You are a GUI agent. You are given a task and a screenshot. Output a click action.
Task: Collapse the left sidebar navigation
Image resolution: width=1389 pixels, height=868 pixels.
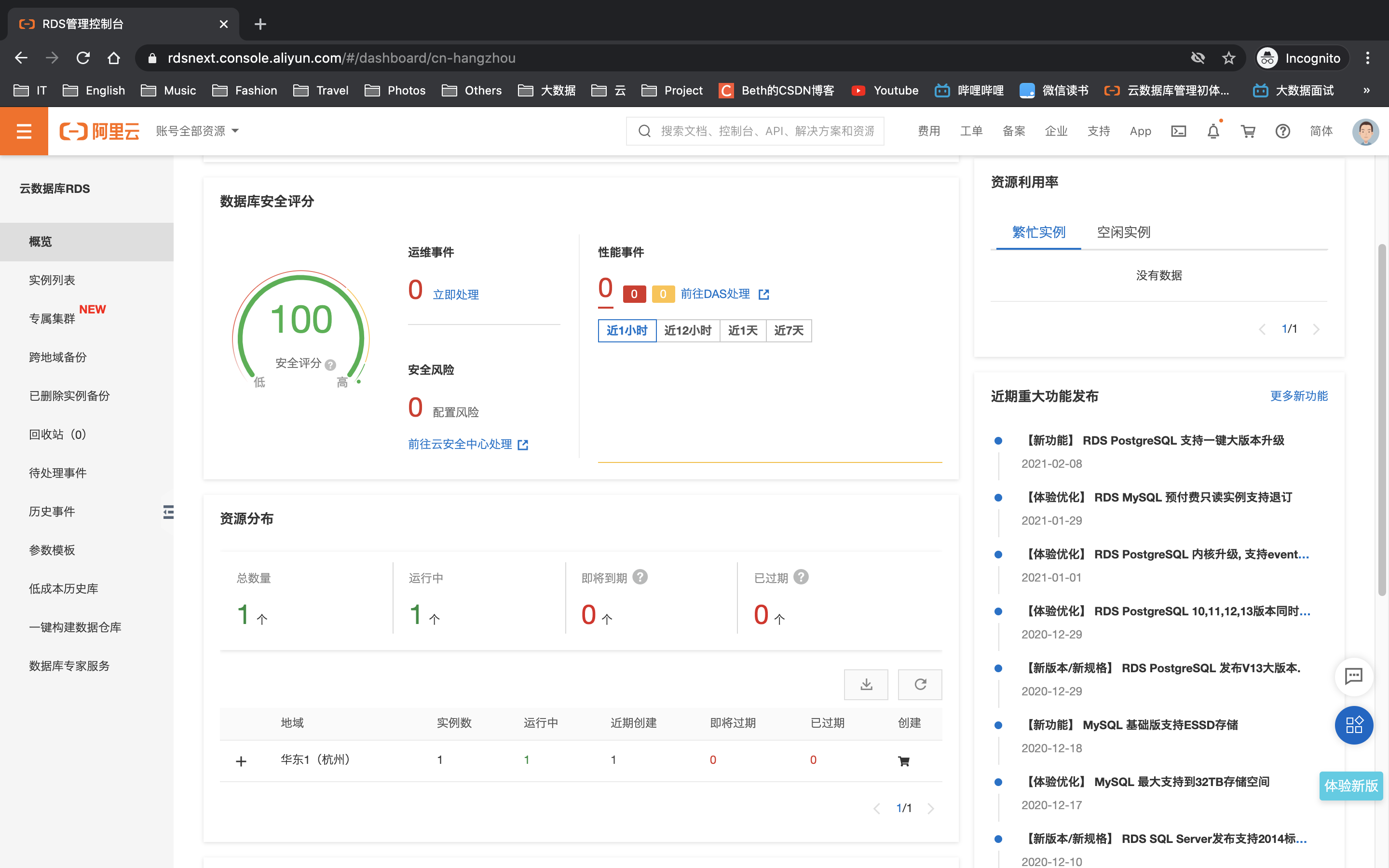coord(168,512)
